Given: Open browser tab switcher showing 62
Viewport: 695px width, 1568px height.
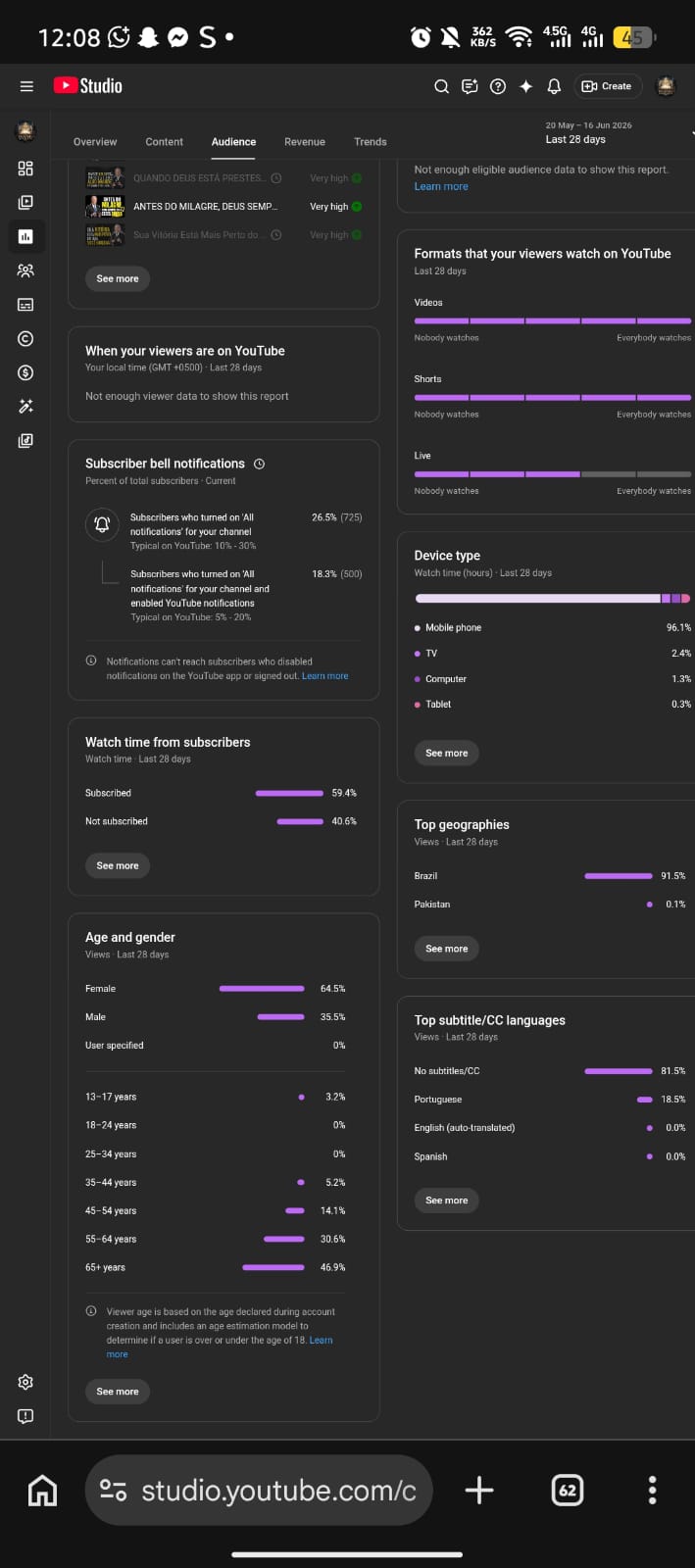Looking at the screenshot, I should pyautogui.click(x=568, y=1491).
